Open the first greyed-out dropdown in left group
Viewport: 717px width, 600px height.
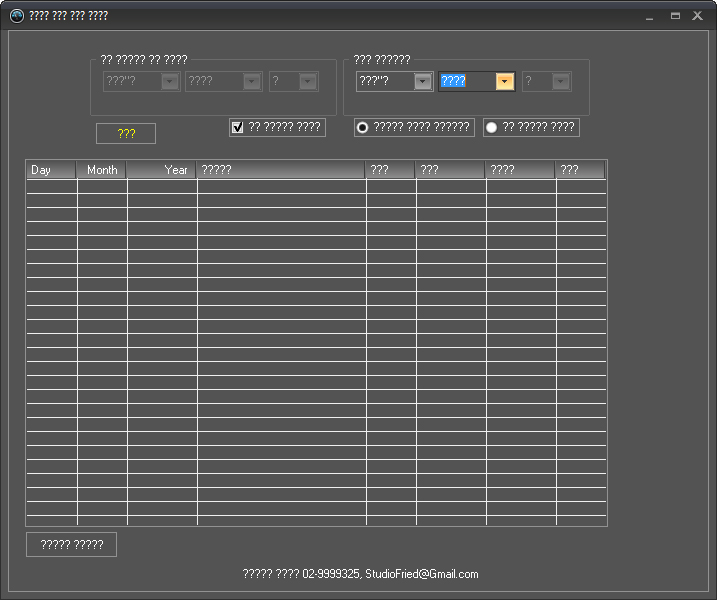[x=170, y=82]
